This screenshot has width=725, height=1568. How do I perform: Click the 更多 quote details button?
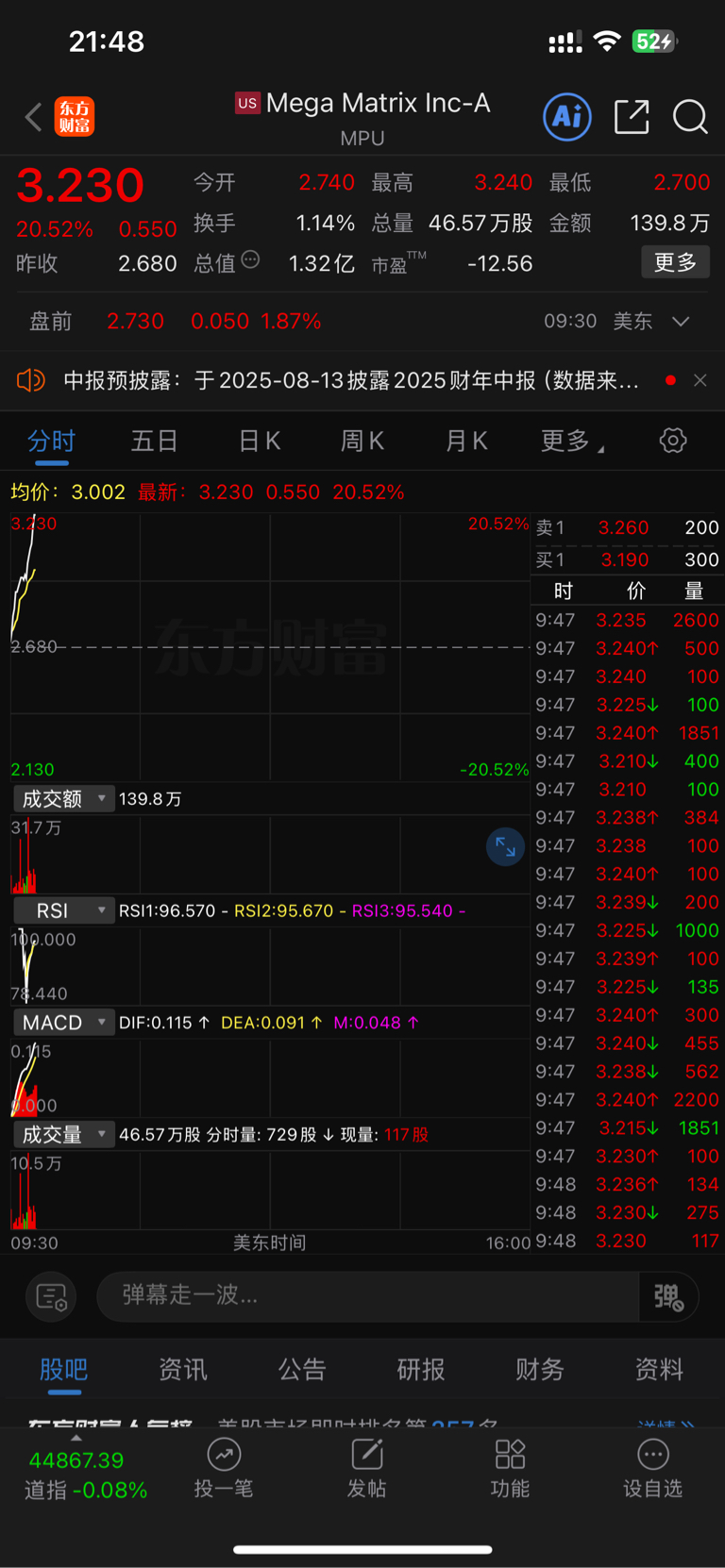coord(675,262)
